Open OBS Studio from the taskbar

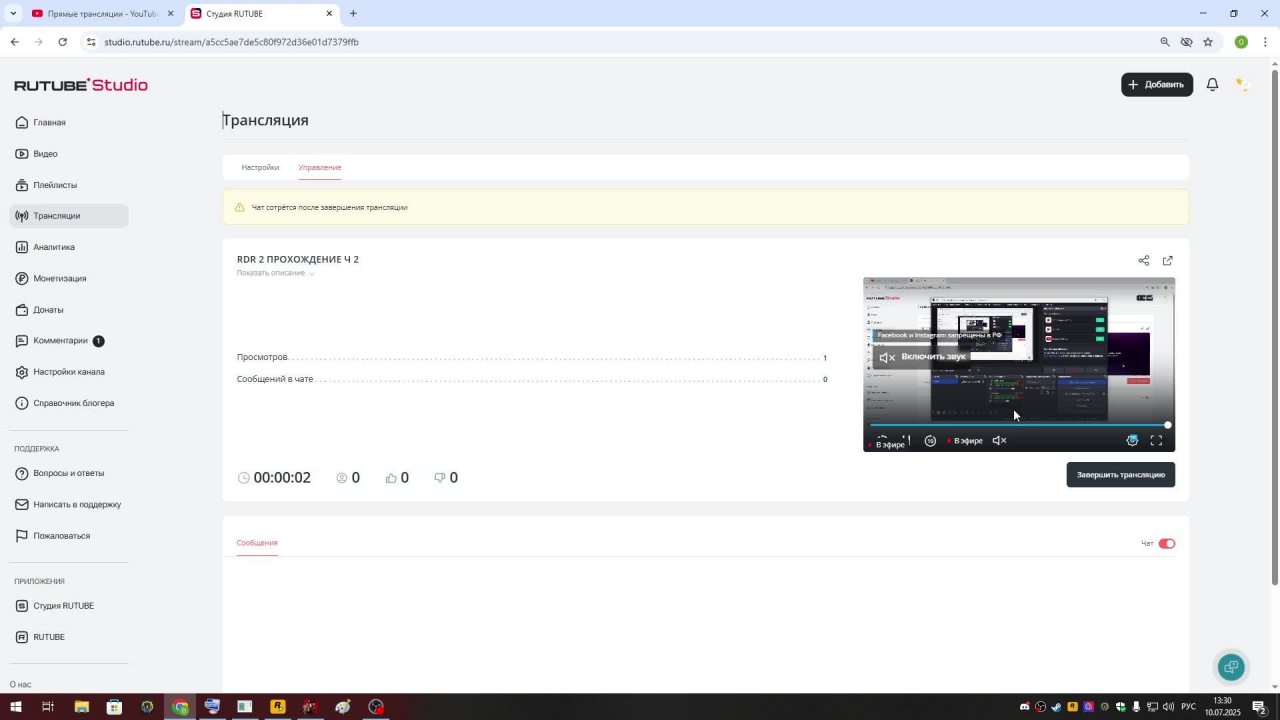[376, 707]
